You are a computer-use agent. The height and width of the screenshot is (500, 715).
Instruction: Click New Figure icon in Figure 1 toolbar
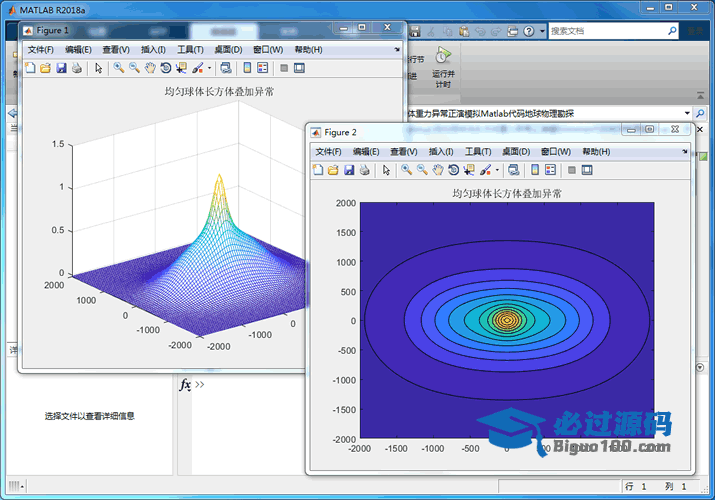(30, 68)
